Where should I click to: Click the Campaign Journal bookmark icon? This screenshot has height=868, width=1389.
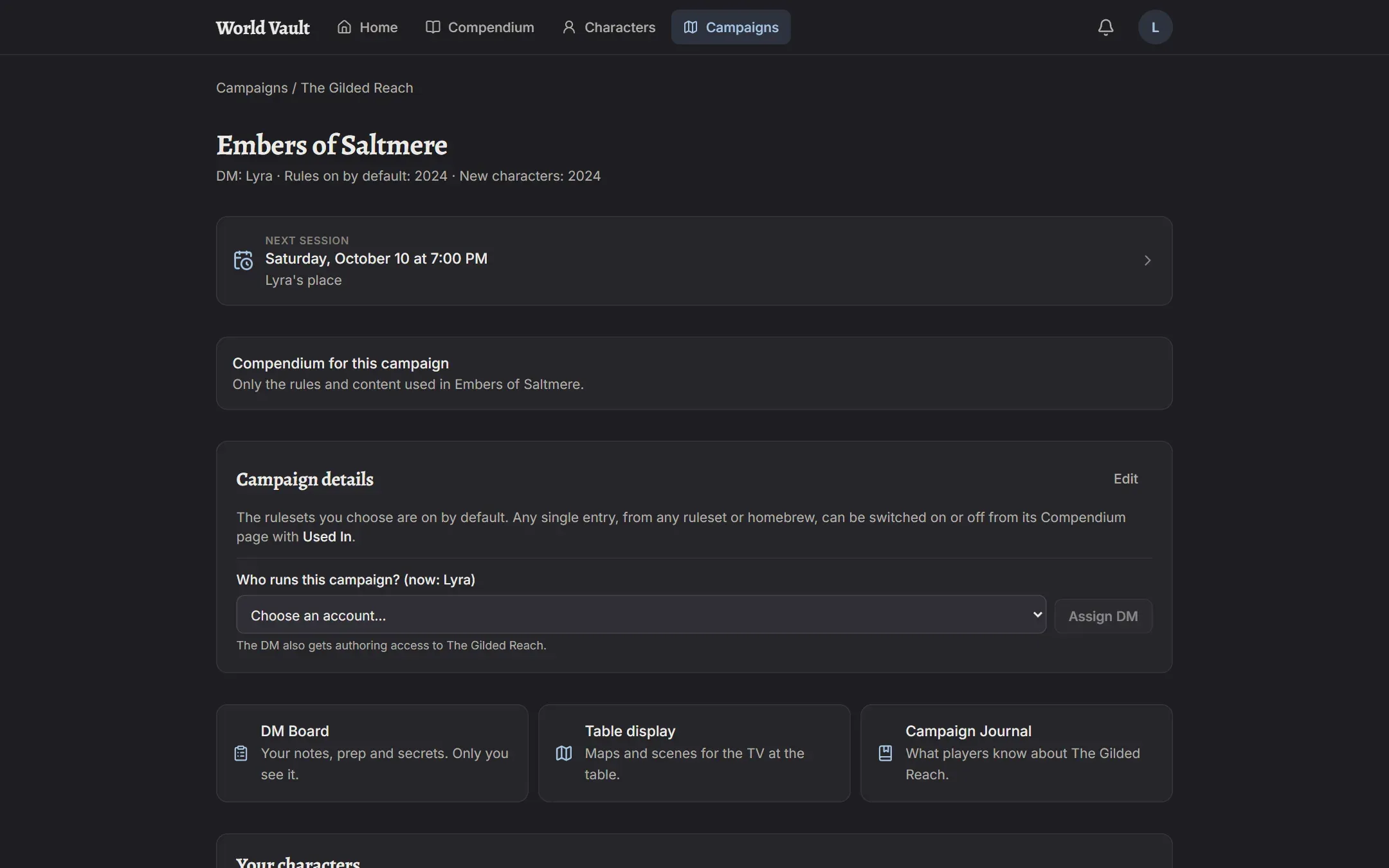pyautogui.click(x=885, y=753)
